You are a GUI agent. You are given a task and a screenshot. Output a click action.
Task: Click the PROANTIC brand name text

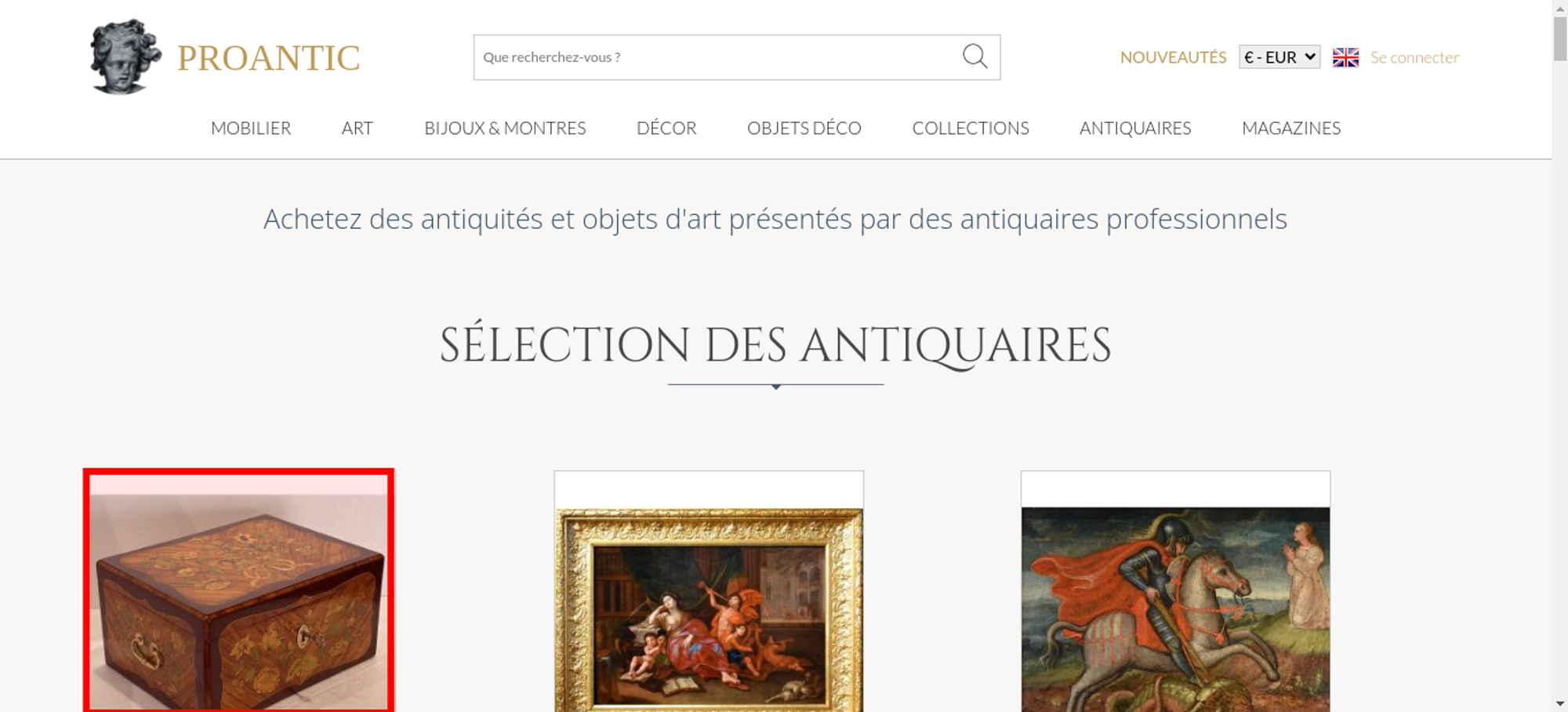pos(268,58)
